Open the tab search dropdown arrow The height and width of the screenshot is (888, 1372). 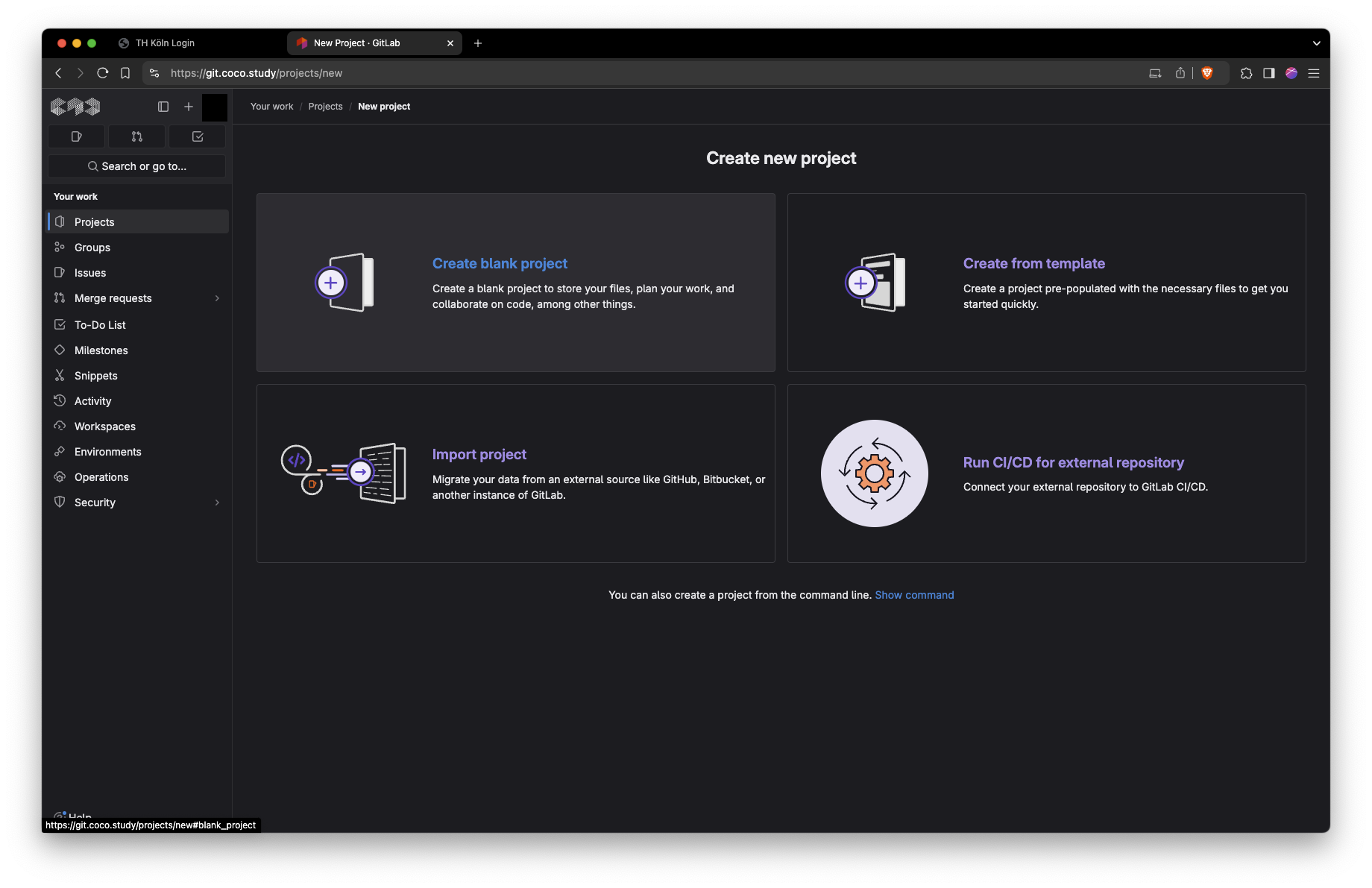pos(1316,43)
